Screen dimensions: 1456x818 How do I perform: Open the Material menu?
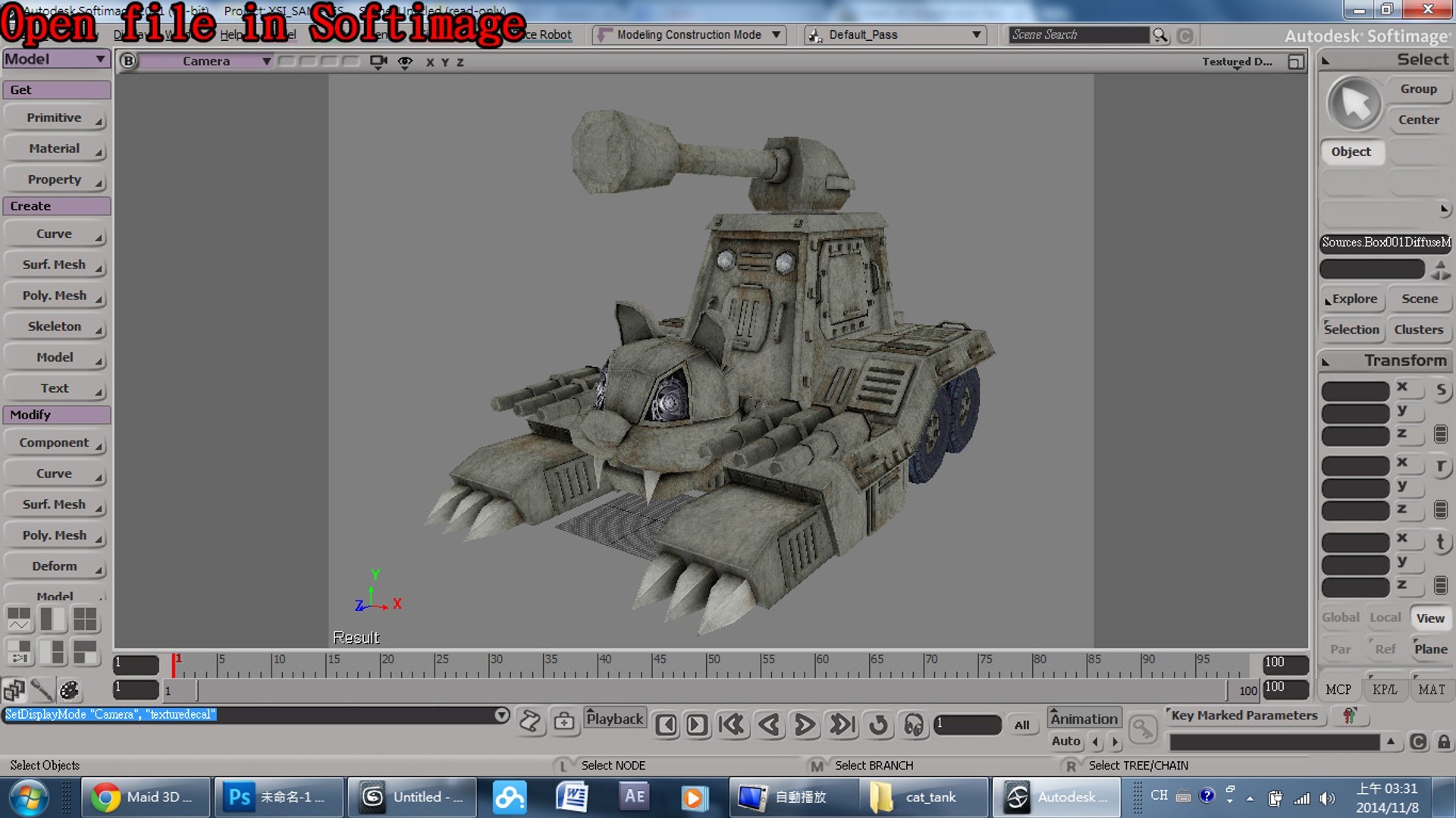pos(55,149)
